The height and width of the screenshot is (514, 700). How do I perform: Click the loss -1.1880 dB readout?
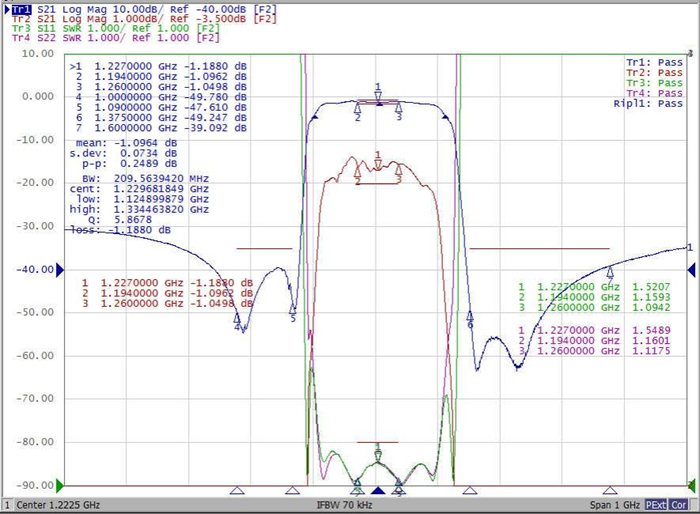point(121,230)
